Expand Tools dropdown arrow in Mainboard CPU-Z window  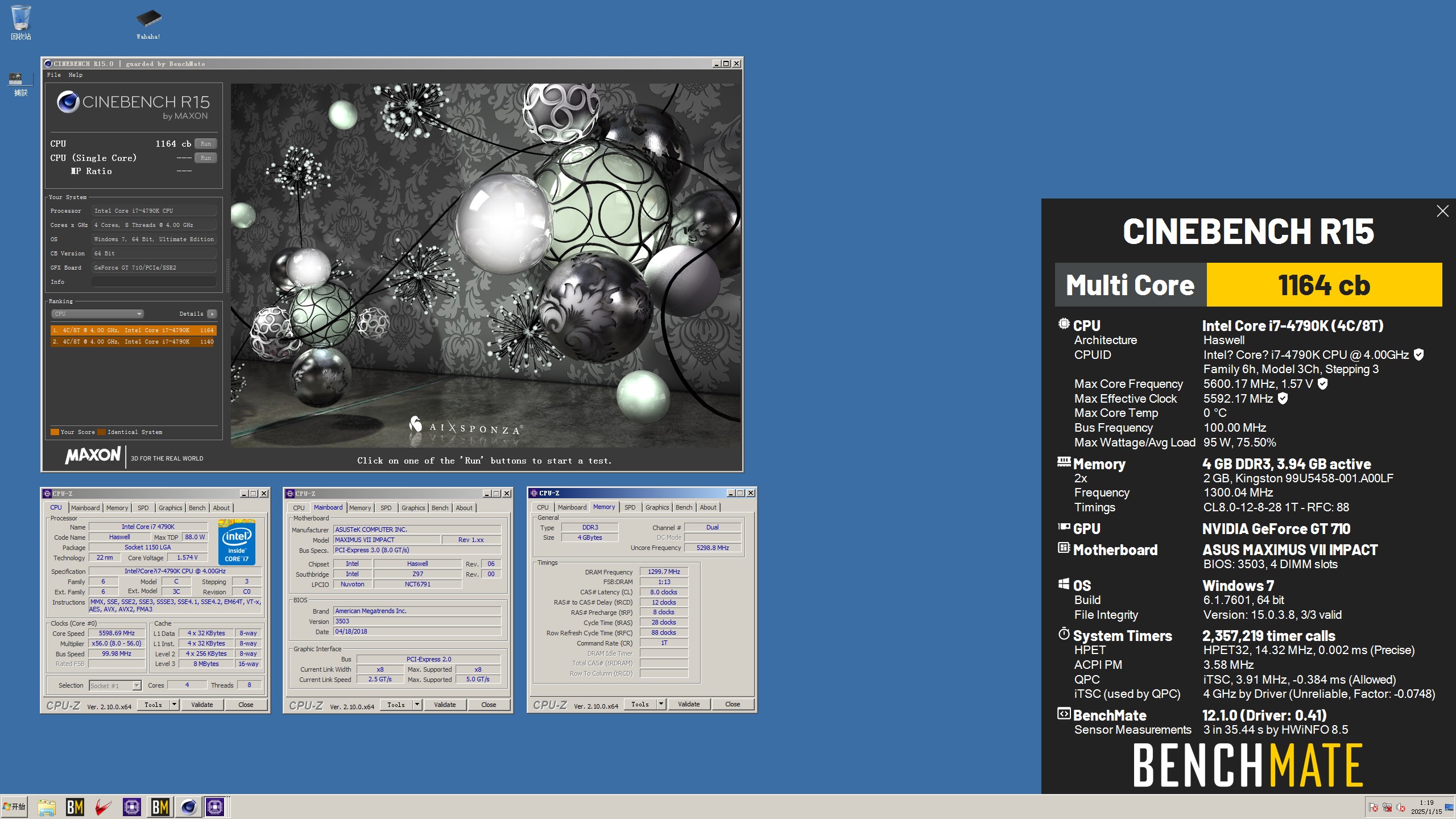pyautogui.click(x=417, y=705)
